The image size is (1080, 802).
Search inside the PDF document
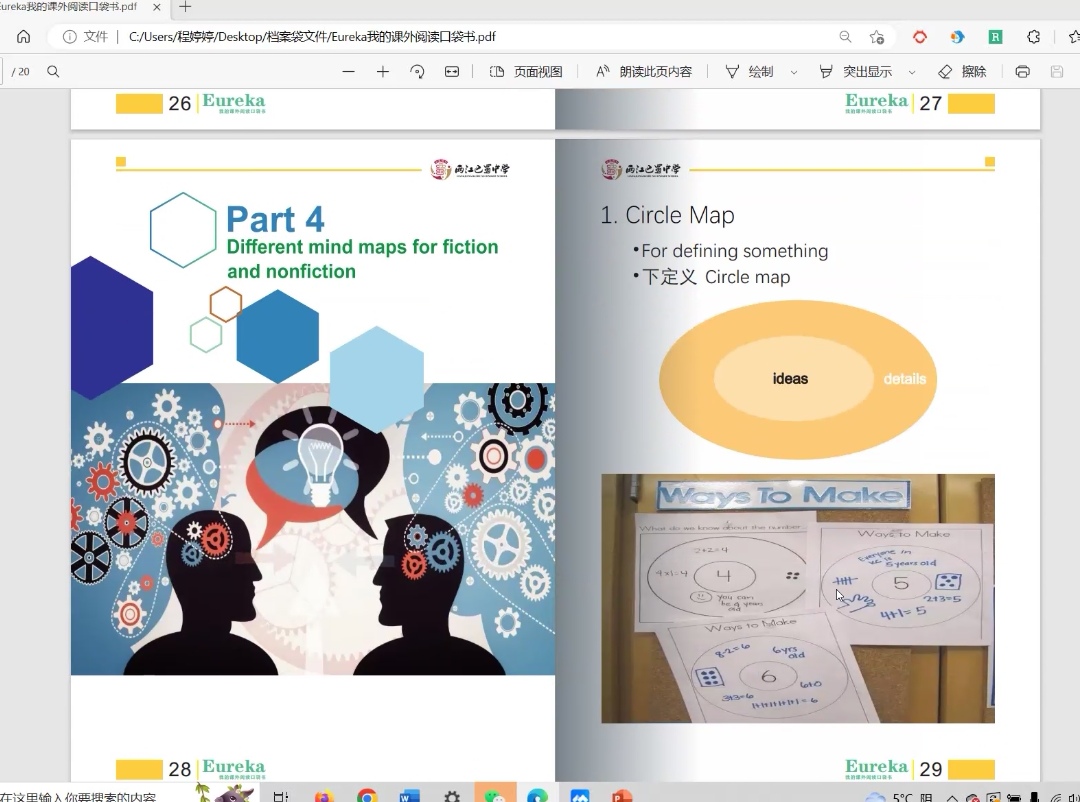tap(53, 71)
